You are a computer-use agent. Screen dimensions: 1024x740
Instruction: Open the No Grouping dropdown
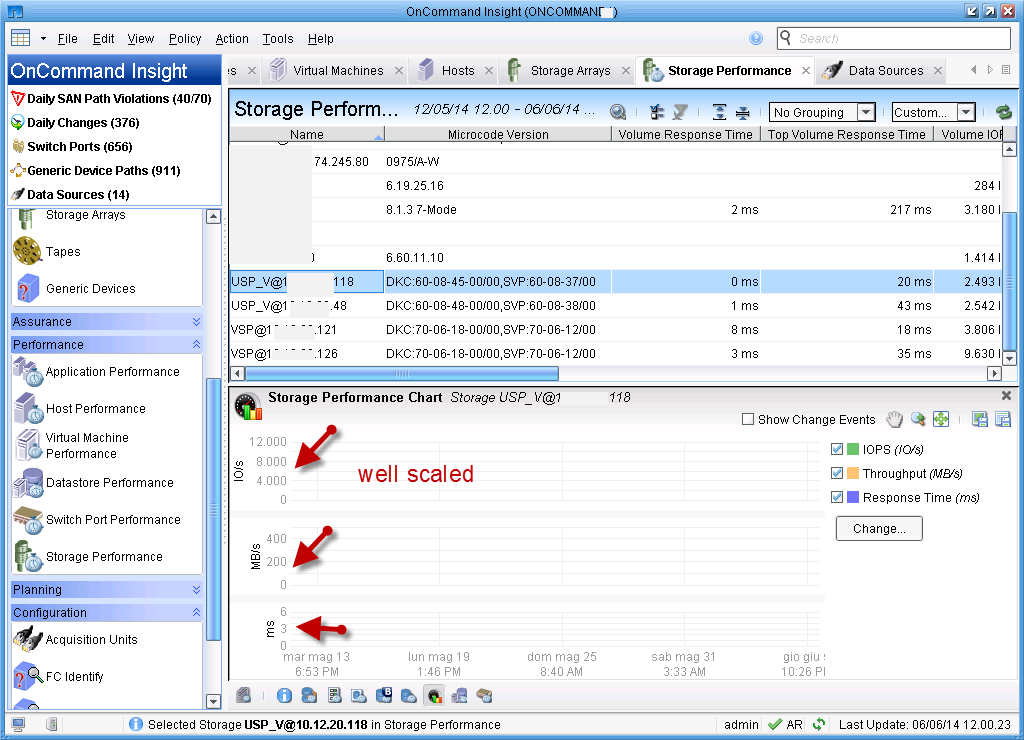823,113
